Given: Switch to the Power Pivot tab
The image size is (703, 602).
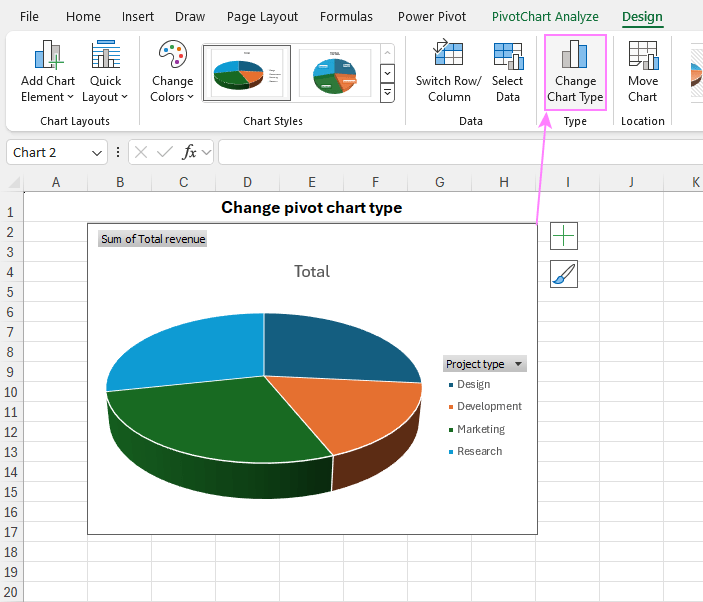Looking at the screenshot, I should coord(432,17).
